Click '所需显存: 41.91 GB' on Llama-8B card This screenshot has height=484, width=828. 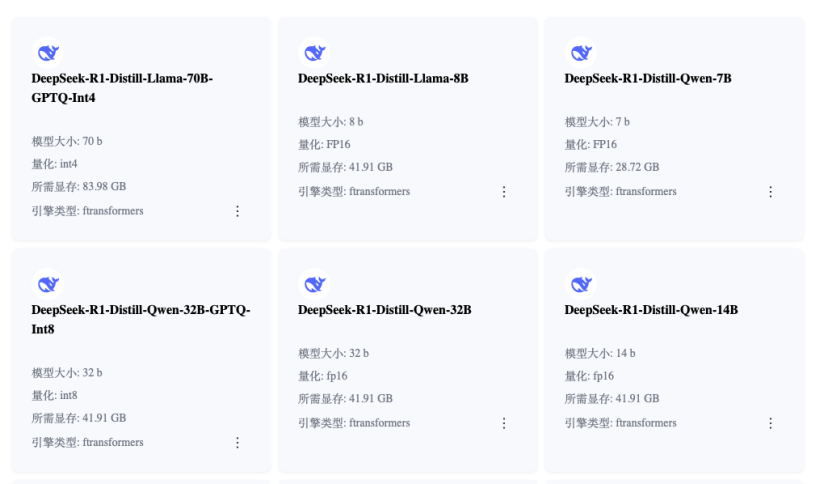tap(345, 167)
